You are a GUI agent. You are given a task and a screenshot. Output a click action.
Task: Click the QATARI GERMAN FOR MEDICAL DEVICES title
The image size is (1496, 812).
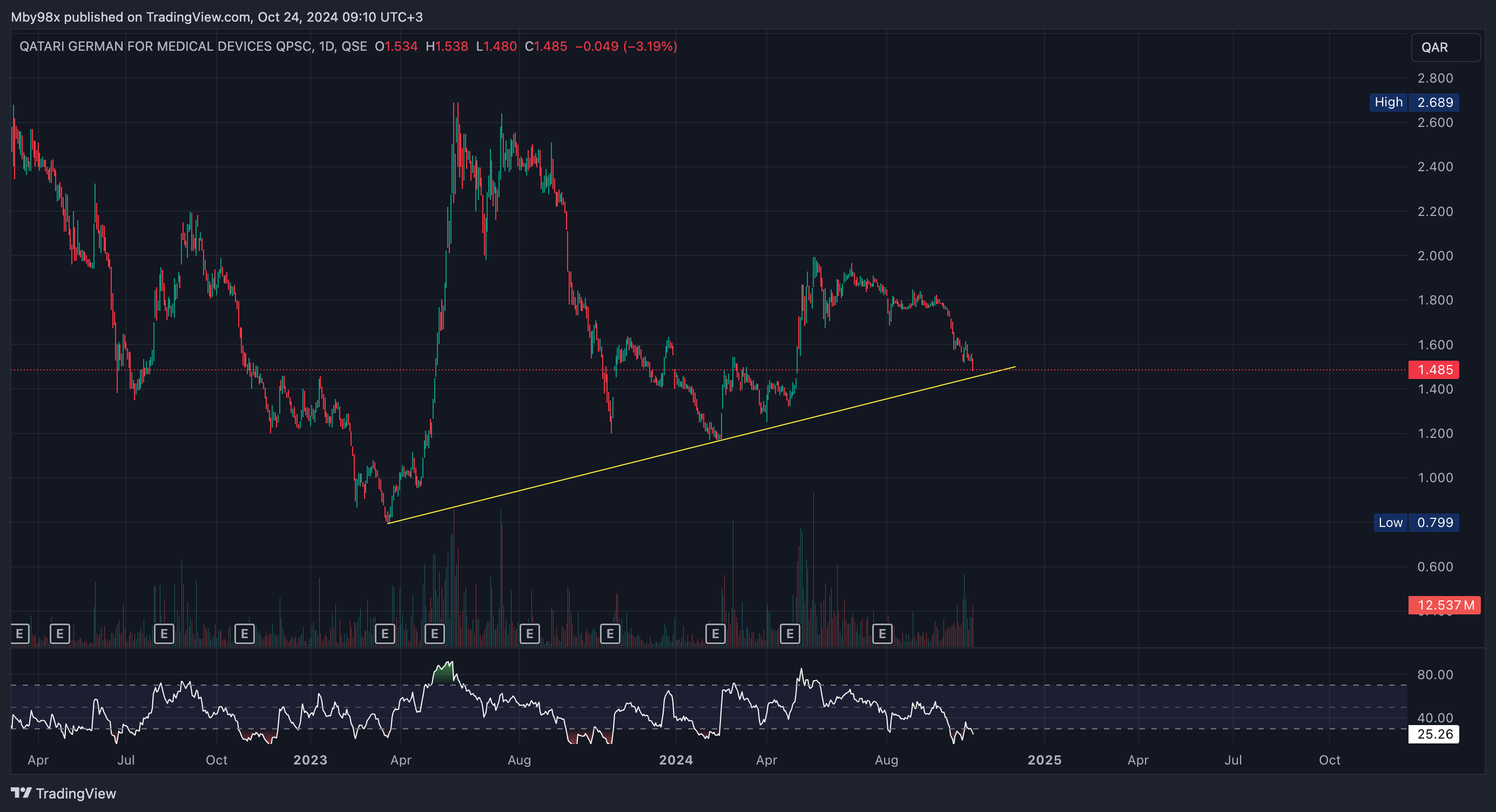point(193,46)
